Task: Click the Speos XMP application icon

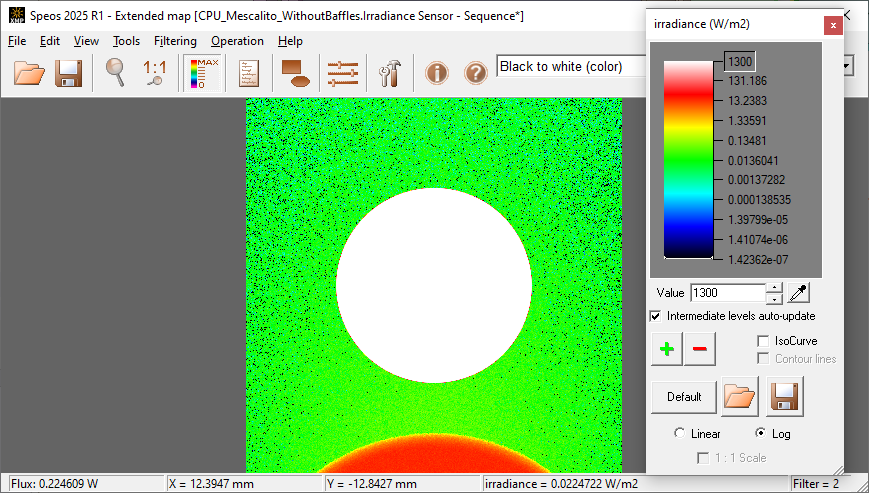Action: point(17,16)
